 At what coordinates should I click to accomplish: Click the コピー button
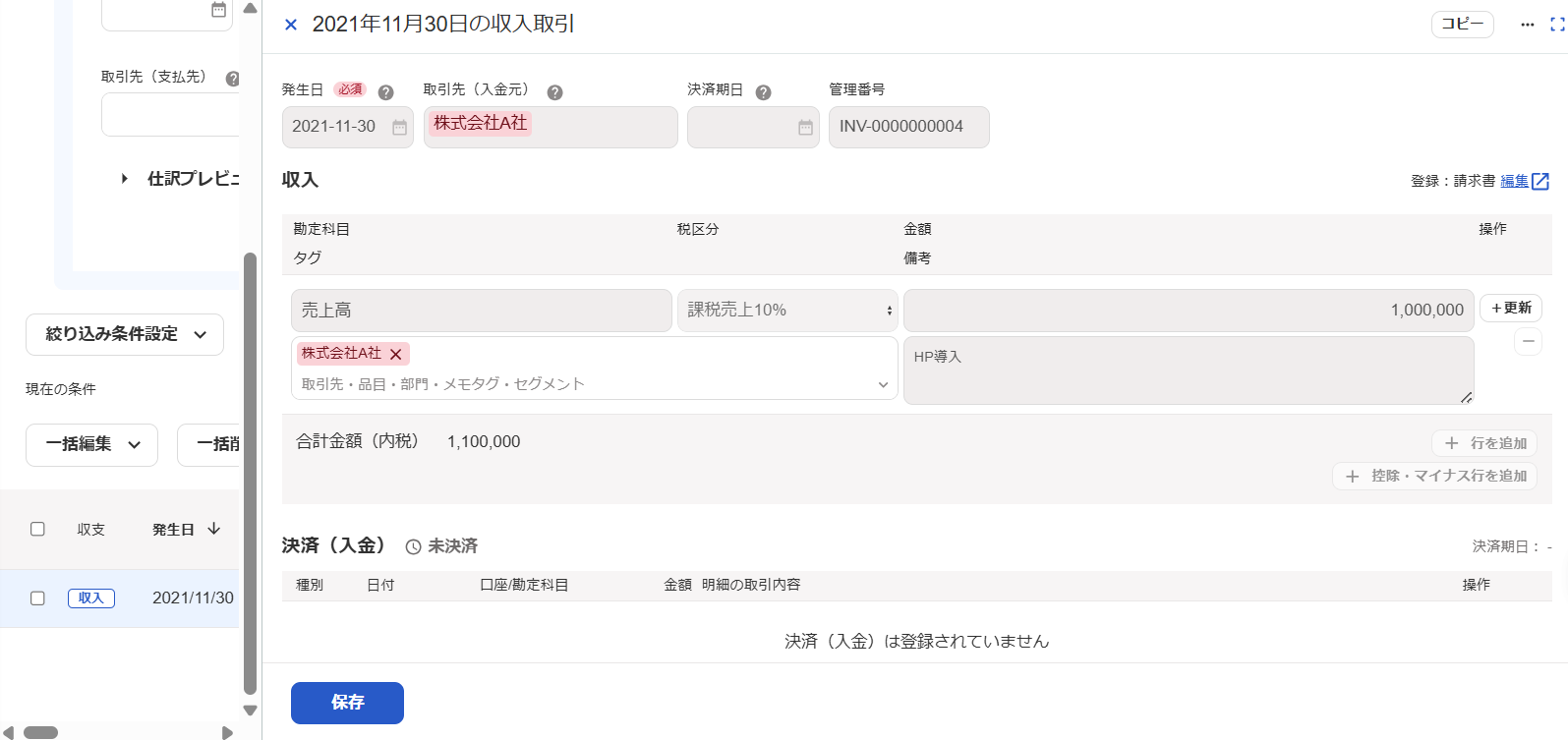[x=1462, y=25]
